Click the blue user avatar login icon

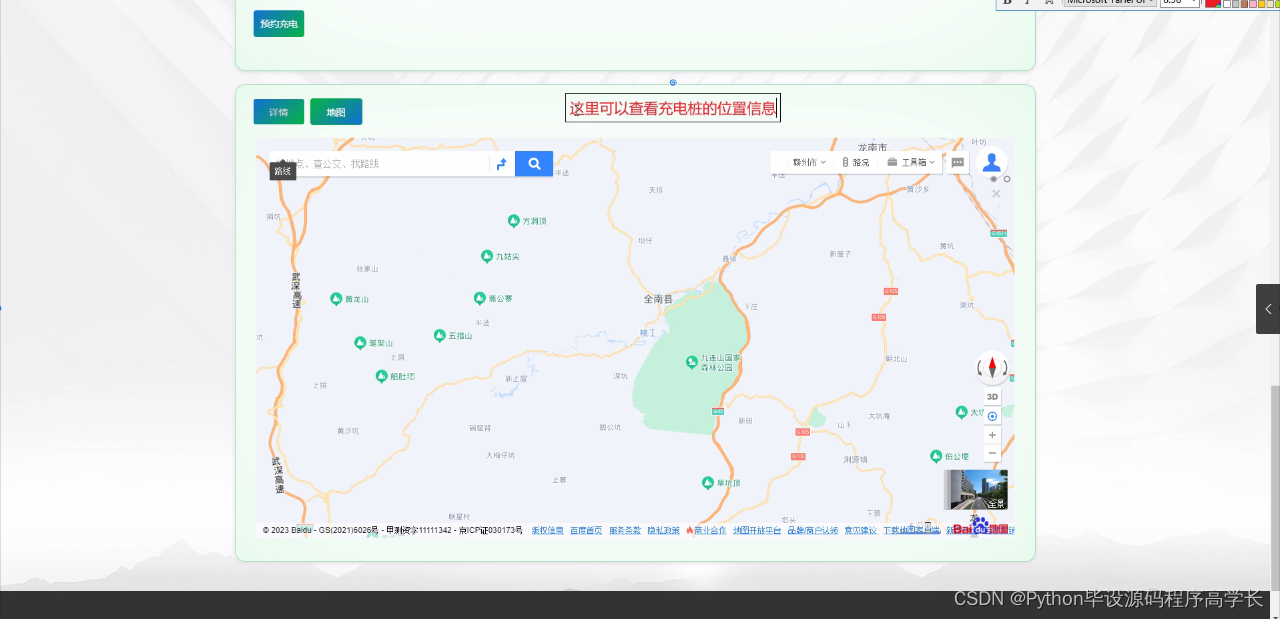point(991,161)
